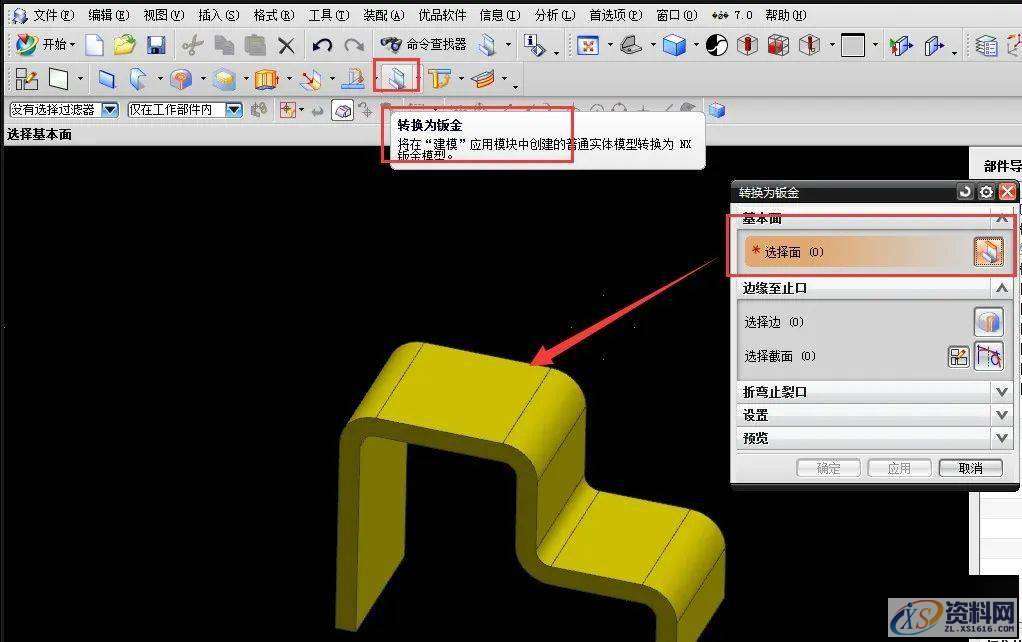This screenshot has height=642, width=1022.
Task: Expand the 预览 section
Action: click(x=1002, y=438)
